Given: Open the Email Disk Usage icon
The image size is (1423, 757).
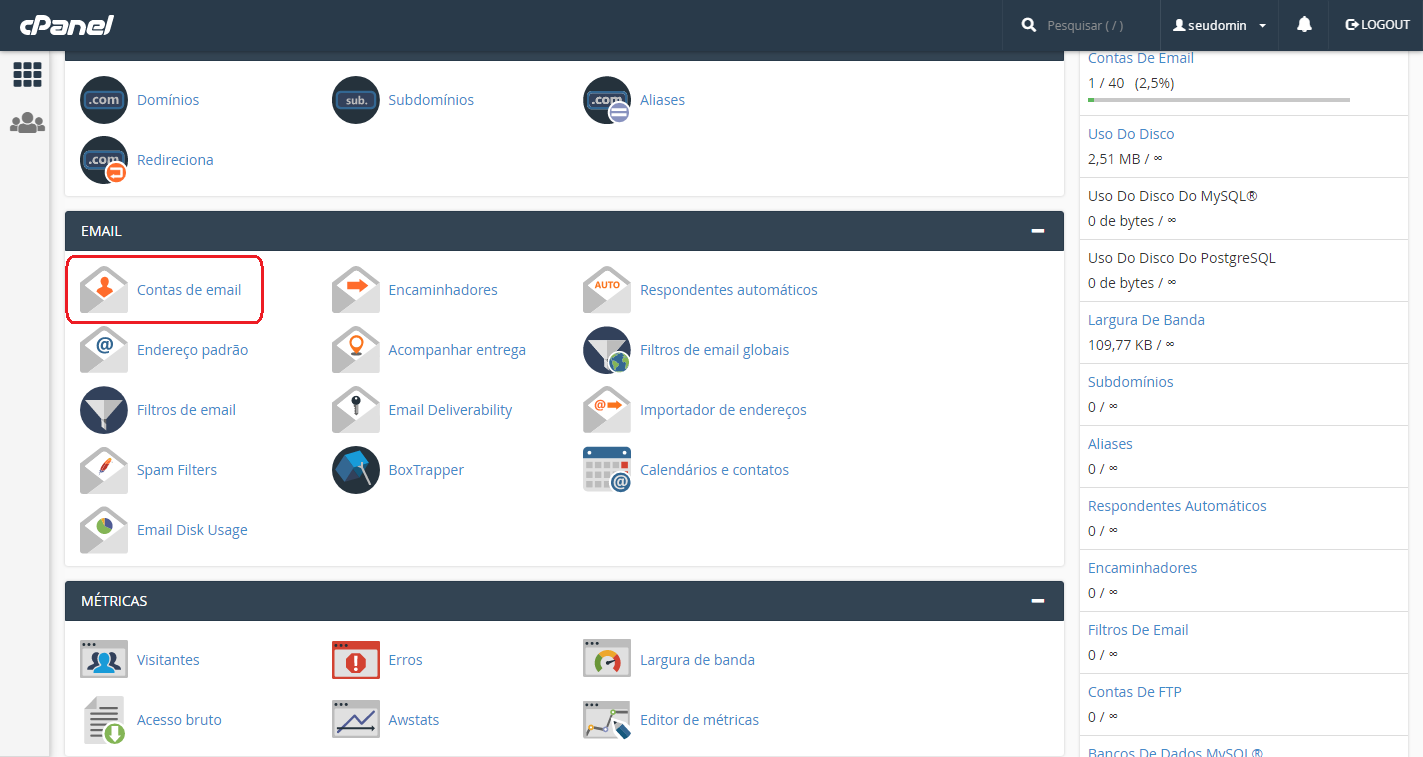Looking at the screenshot, I should pos(104,530).
